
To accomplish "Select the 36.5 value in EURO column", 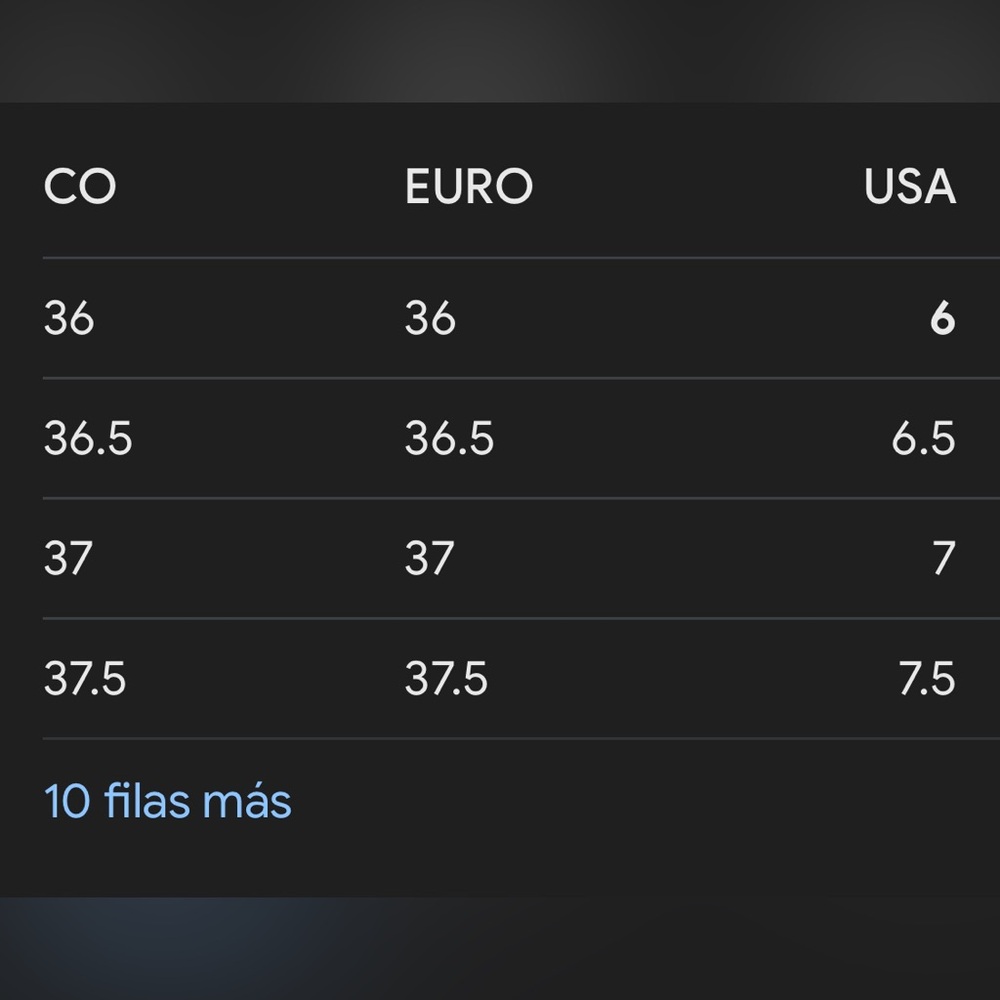I will [449, 439].
